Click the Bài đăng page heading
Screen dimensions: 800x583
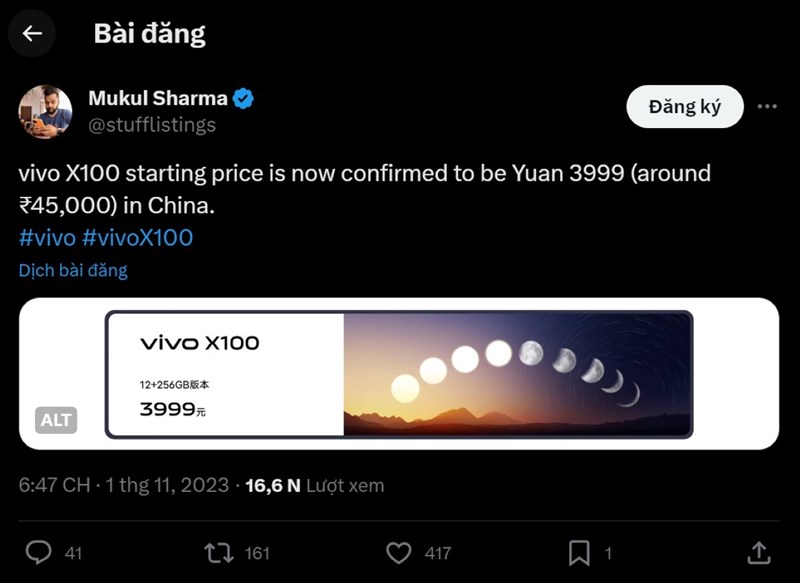(x=149, y=33)
